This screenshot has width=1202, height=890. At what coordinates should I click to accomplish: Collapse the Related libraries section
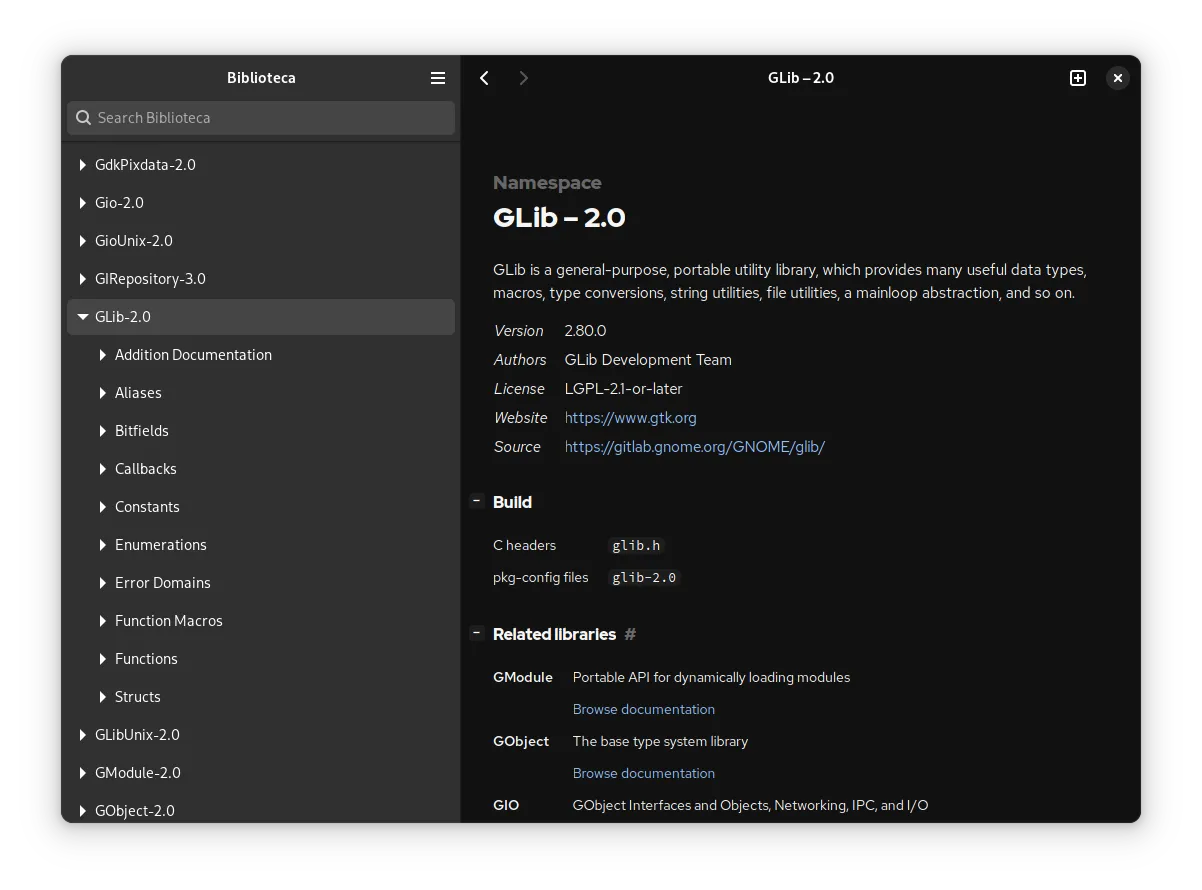pyautogui.click(x=477, y=633)
